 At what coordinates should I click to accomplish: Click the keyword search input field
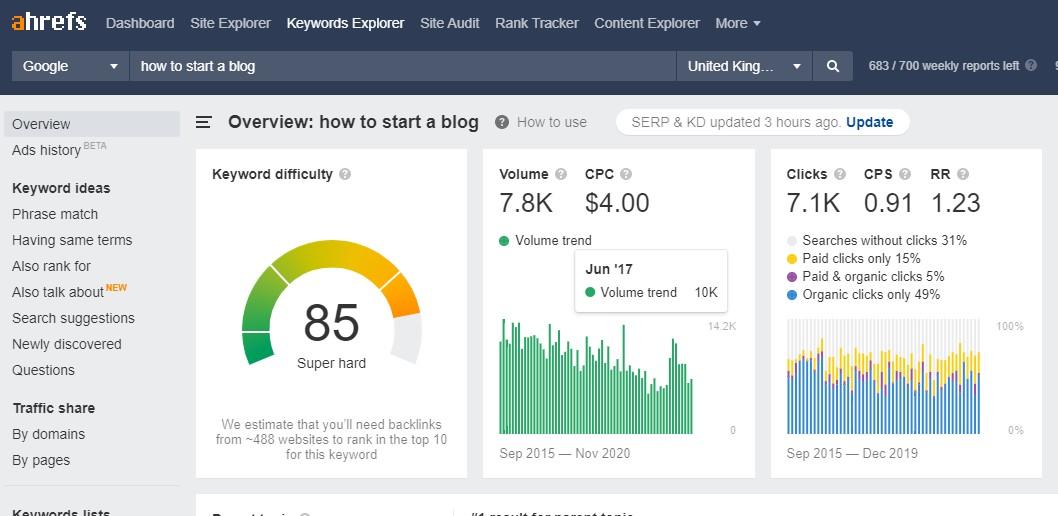click(x=402, y=66)
